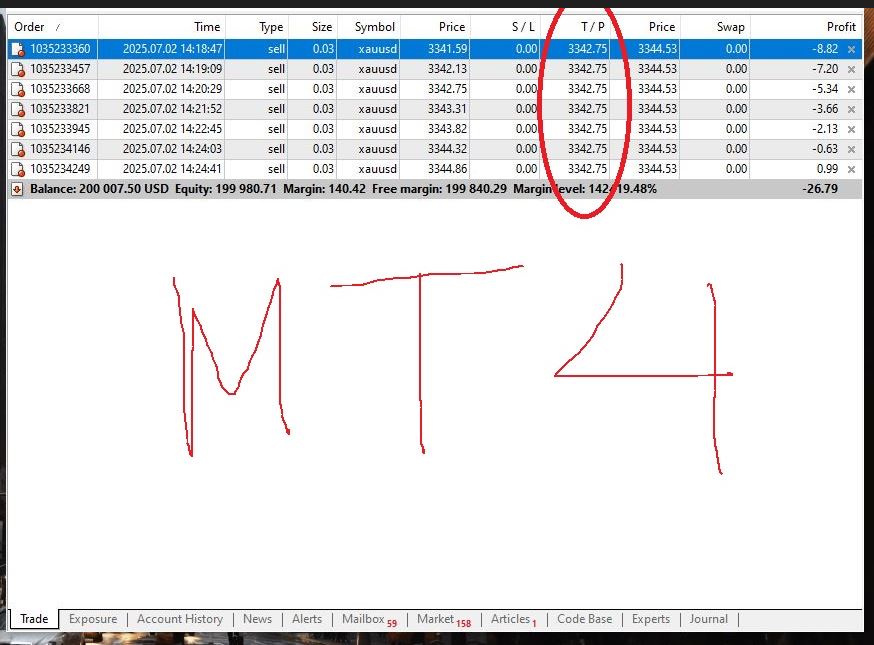Click the order icon for order 1035234146
874x645 pixels.
tap(18, 149)
